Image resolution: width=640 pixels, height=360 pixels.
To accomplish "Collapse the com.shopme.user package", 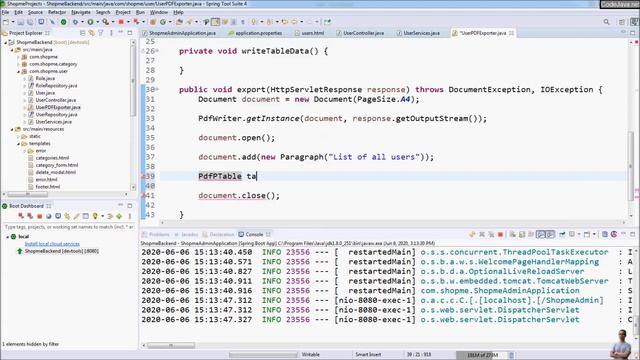I will [18, 71].
